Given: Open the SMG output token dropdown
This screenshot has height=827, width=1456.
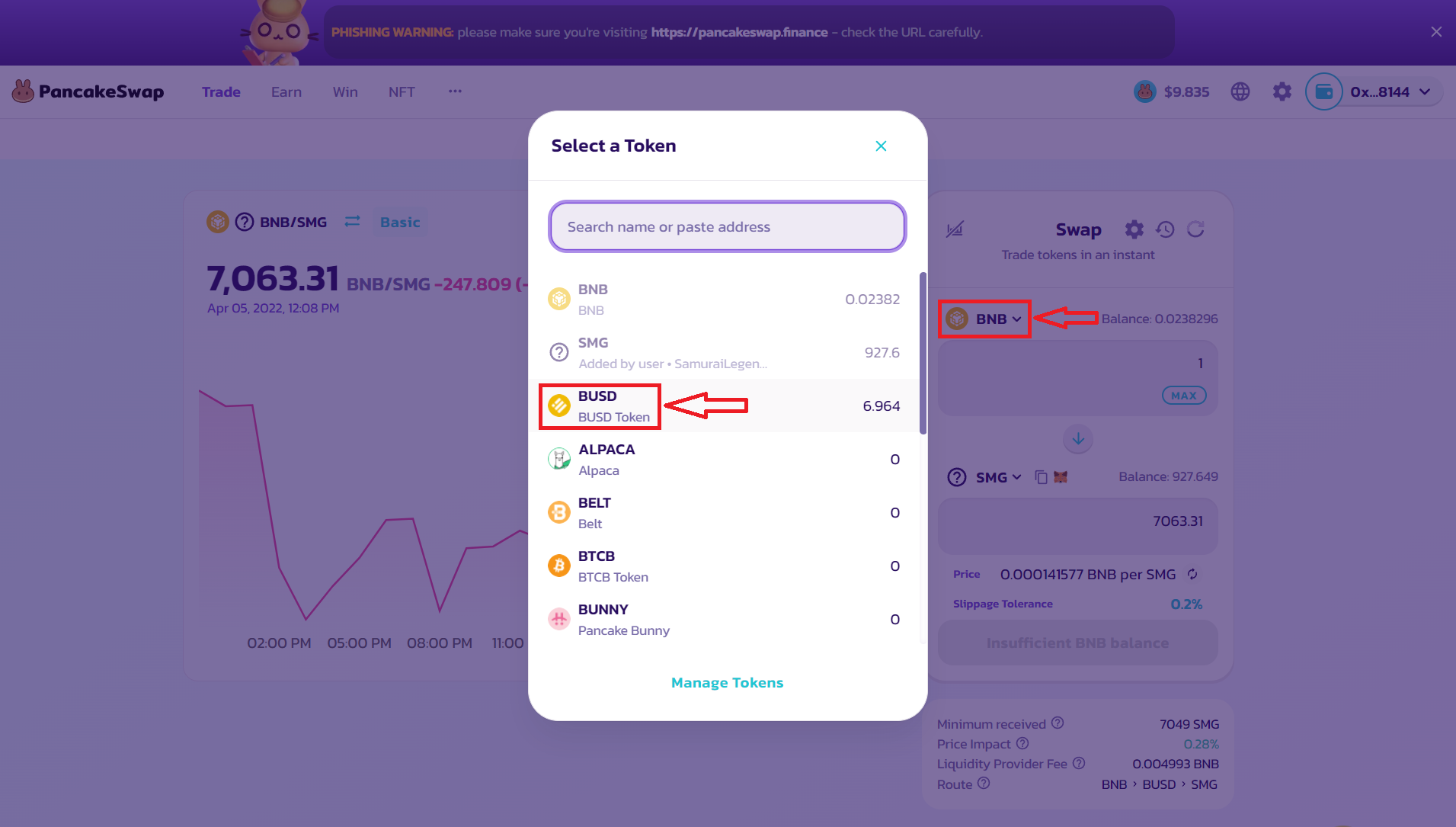Looking at the screenshot, I should [x=984, y=477].
